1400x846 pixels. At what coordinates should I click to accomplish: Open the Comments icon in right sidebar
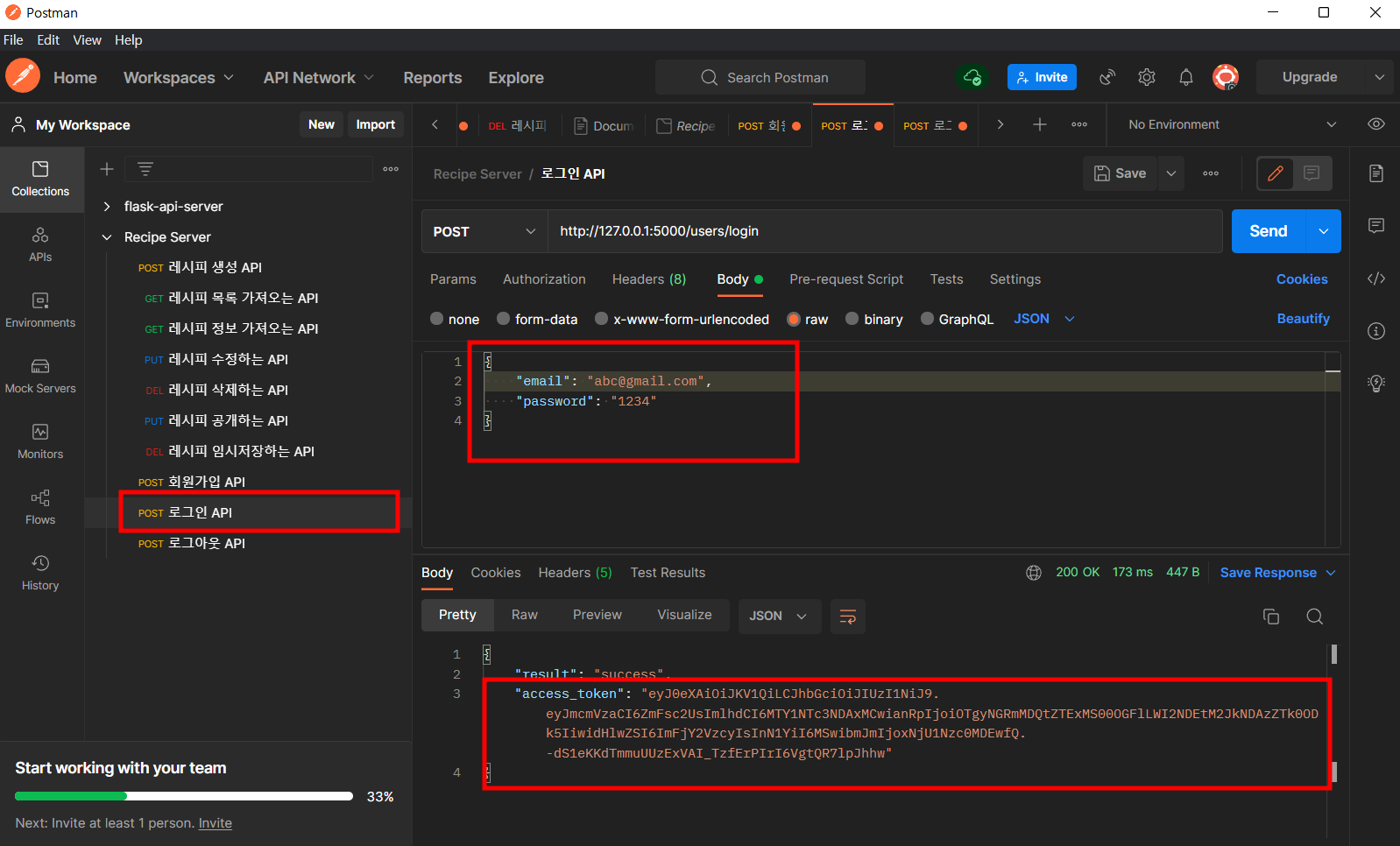pyautogui.click(x=1376, y=226)
